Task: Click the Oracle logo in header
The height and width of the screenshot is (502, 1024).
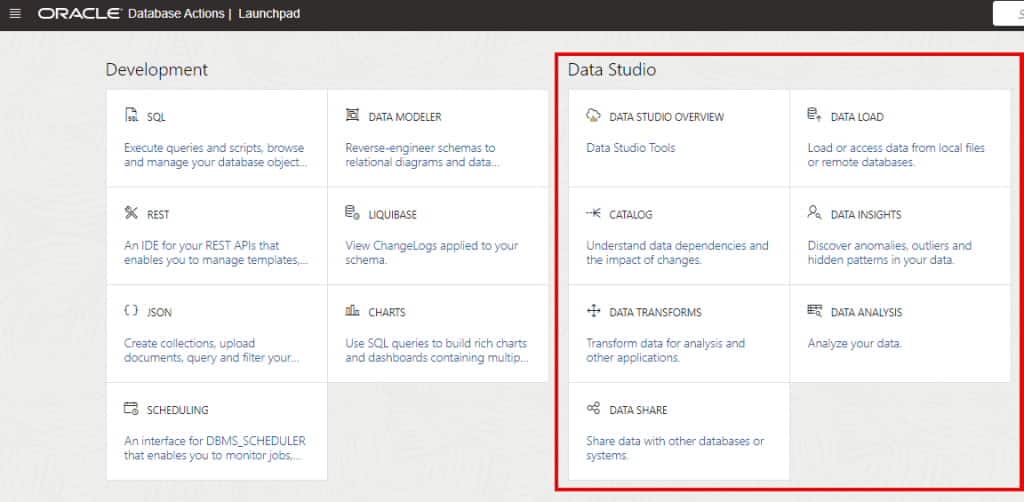Action: pos(80,14)
